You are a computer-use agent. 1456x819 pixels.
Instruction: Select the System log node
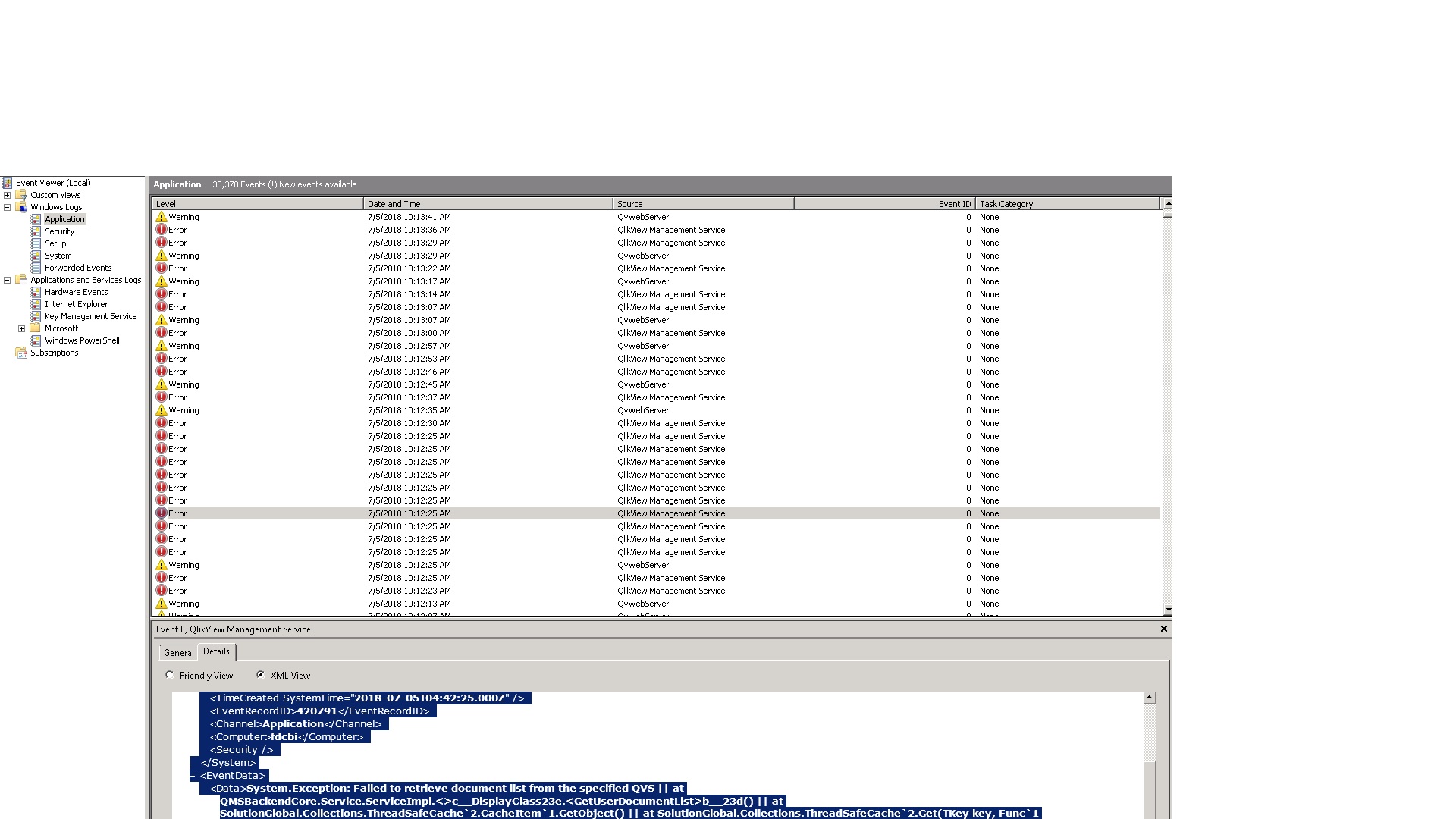(57, 255)
